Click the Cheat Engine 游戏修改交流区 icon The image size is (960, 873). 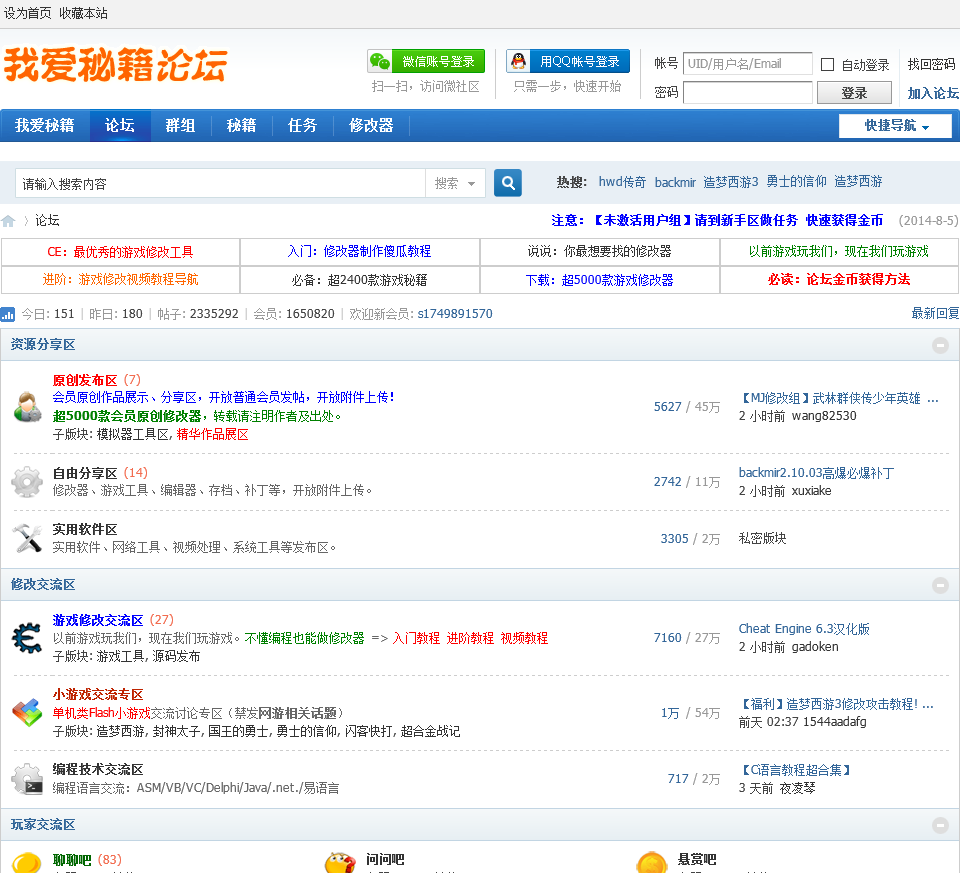[x=27, y=638]
